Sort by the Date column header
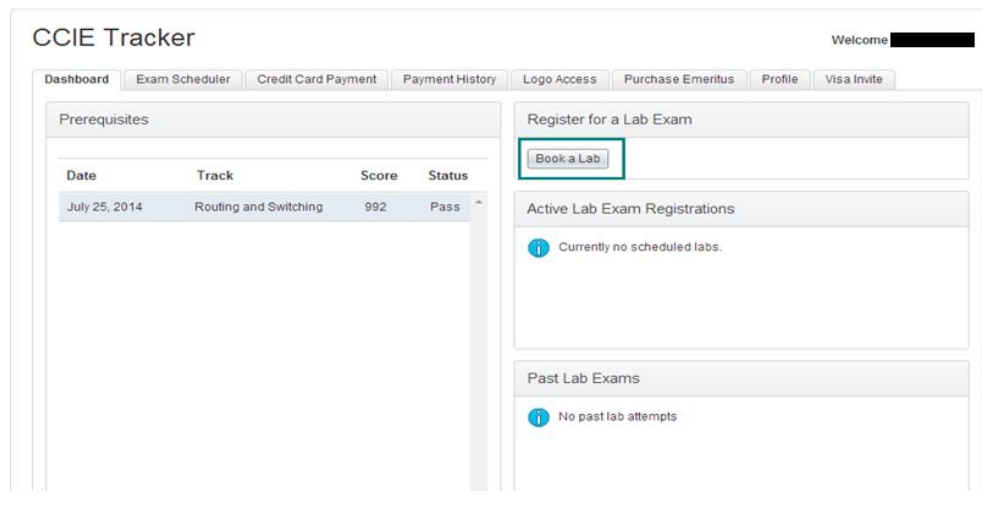 tap(81, 176)
